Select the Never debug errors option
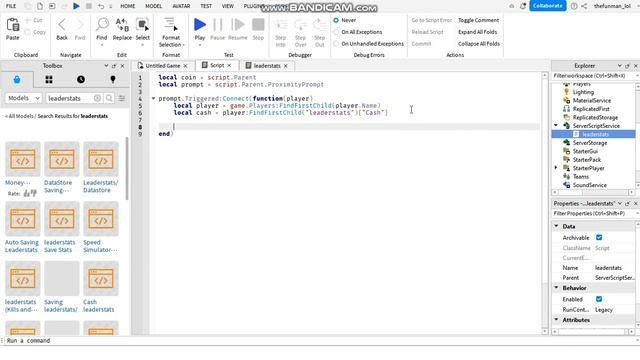This screenshot has width=640, height=360. point(336,20)
